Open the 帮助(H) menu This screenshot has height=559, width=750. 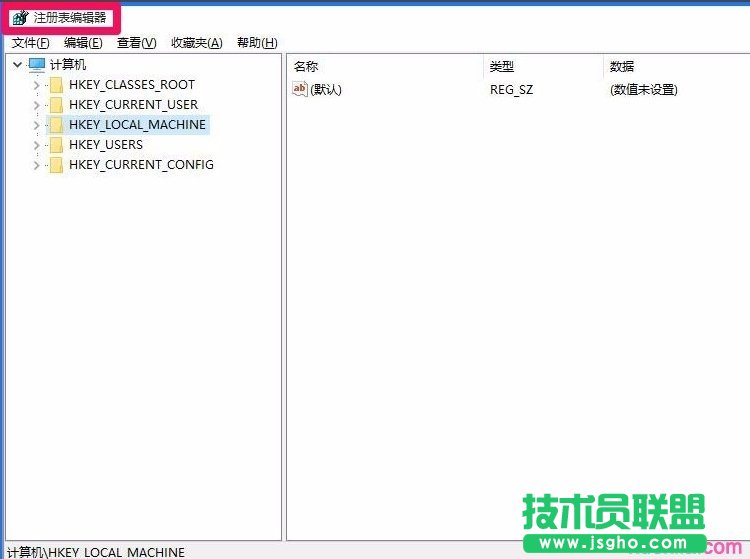pos(256,43)
